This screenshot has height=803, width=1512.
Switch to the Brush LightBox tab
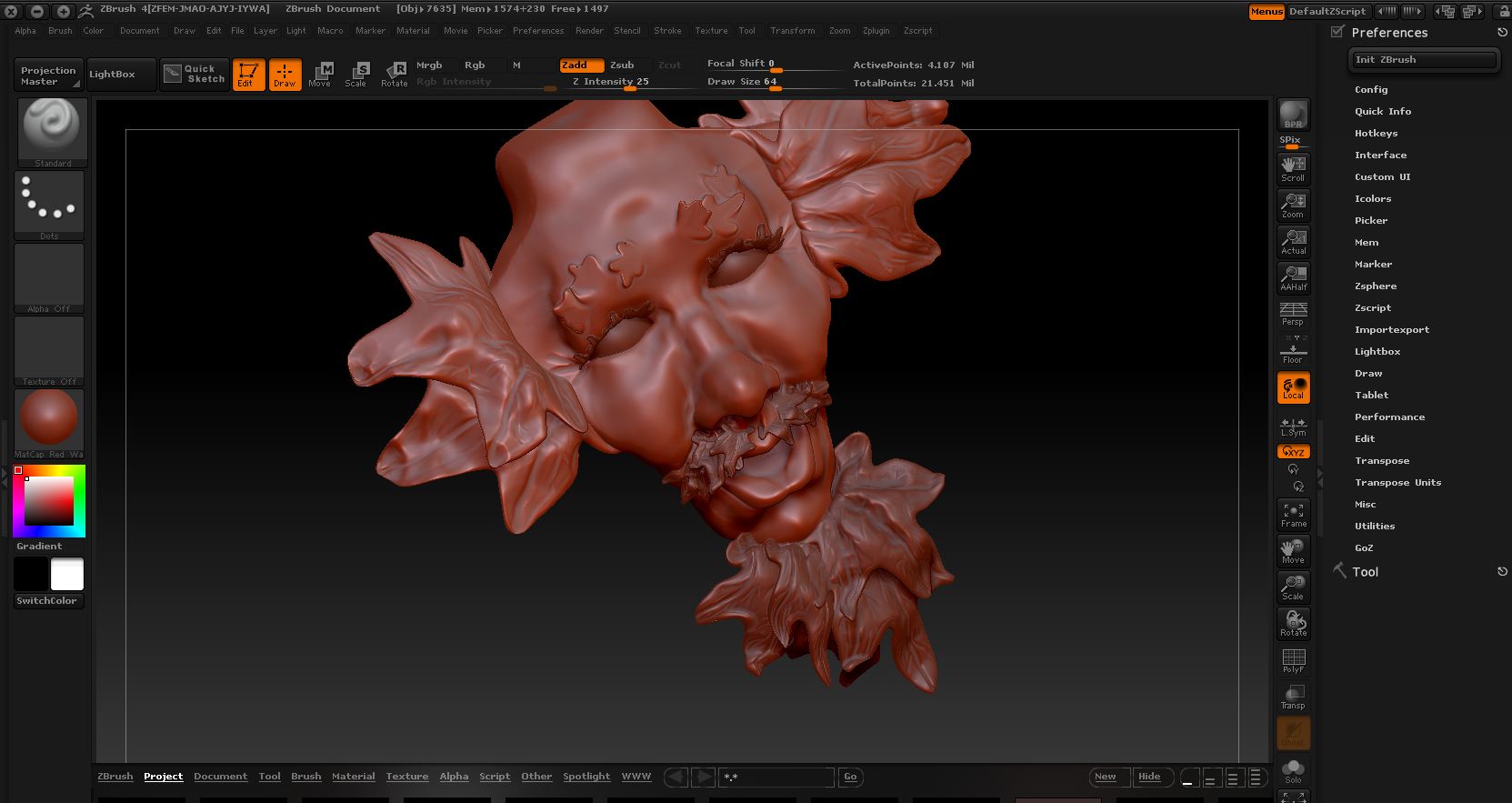(x=305, y=777)
